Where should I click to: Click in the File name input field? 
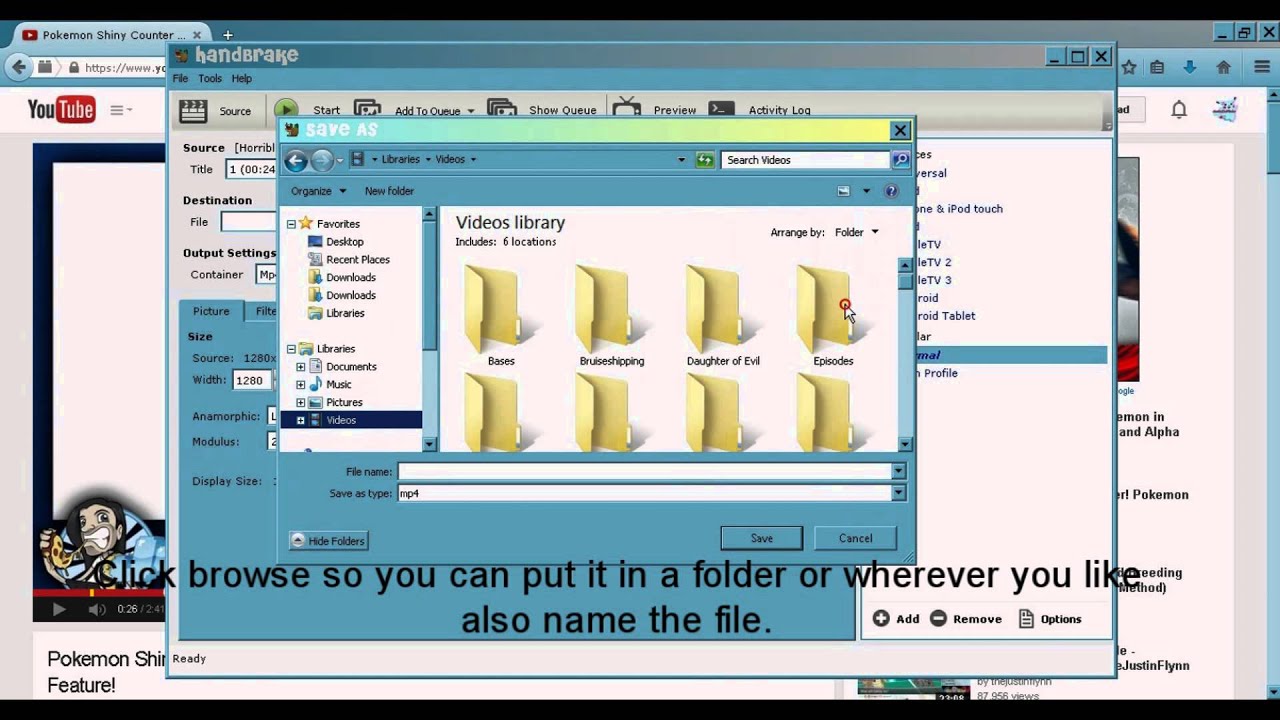coord(644,472)
